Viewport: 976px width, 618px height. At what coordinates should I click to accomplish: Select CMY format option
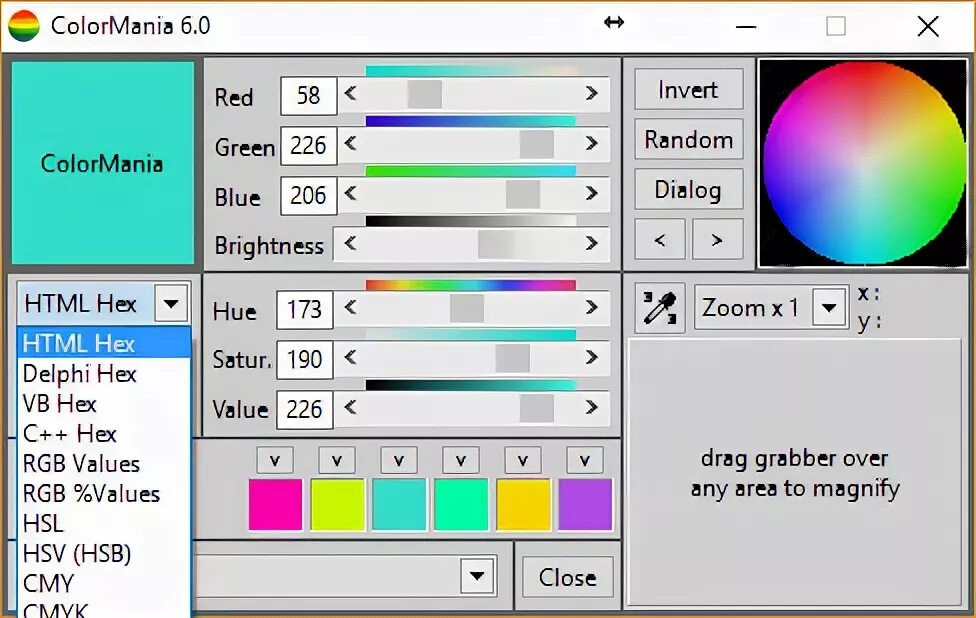tap(104, 583)
